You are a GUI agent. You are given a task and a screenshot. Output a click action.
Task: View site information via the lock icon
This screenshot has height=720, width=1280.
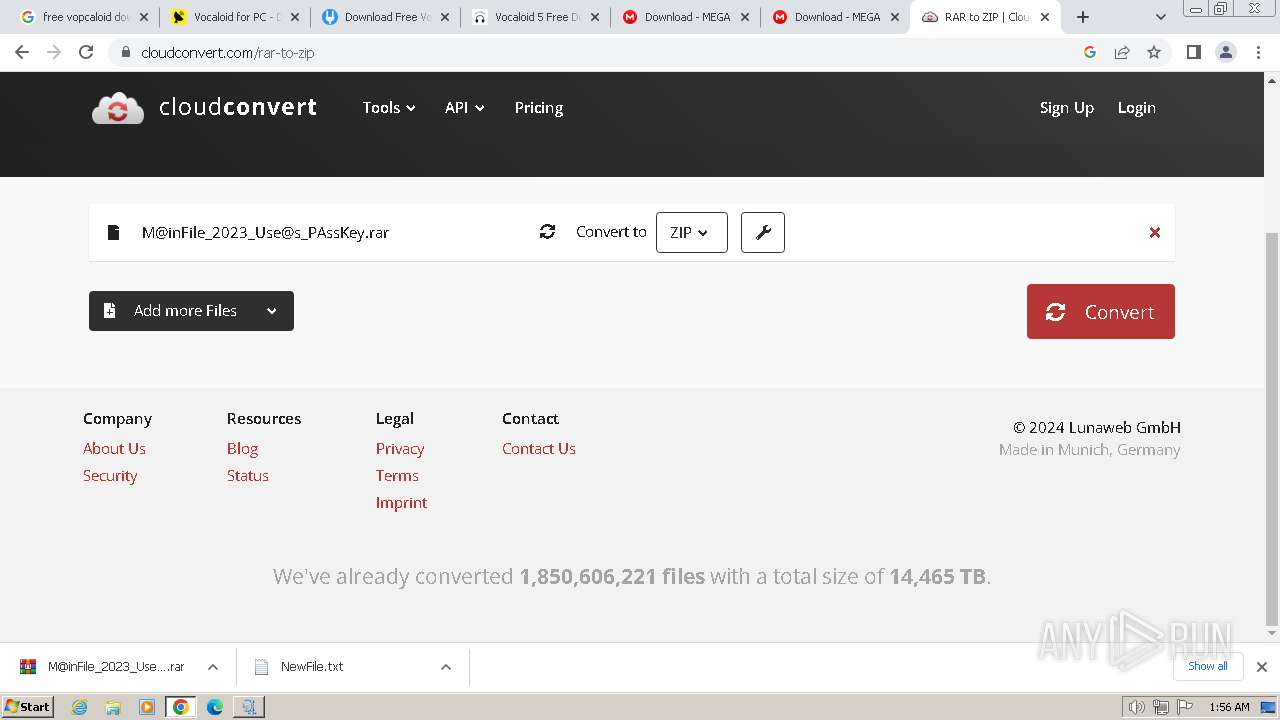click(x=125, y=52)
